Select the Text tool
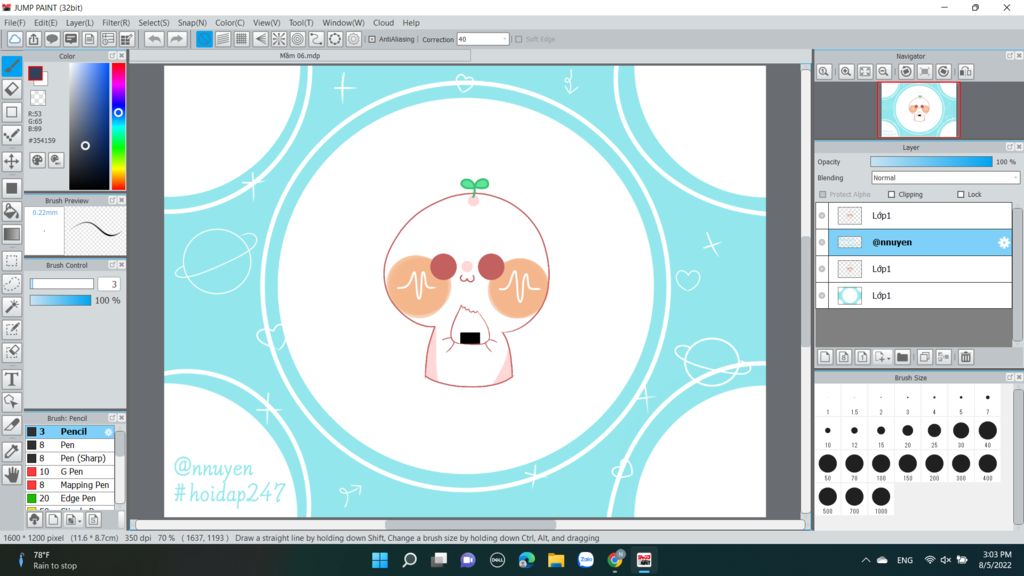This screenshot has height=576, width=1024. (12, 379)
